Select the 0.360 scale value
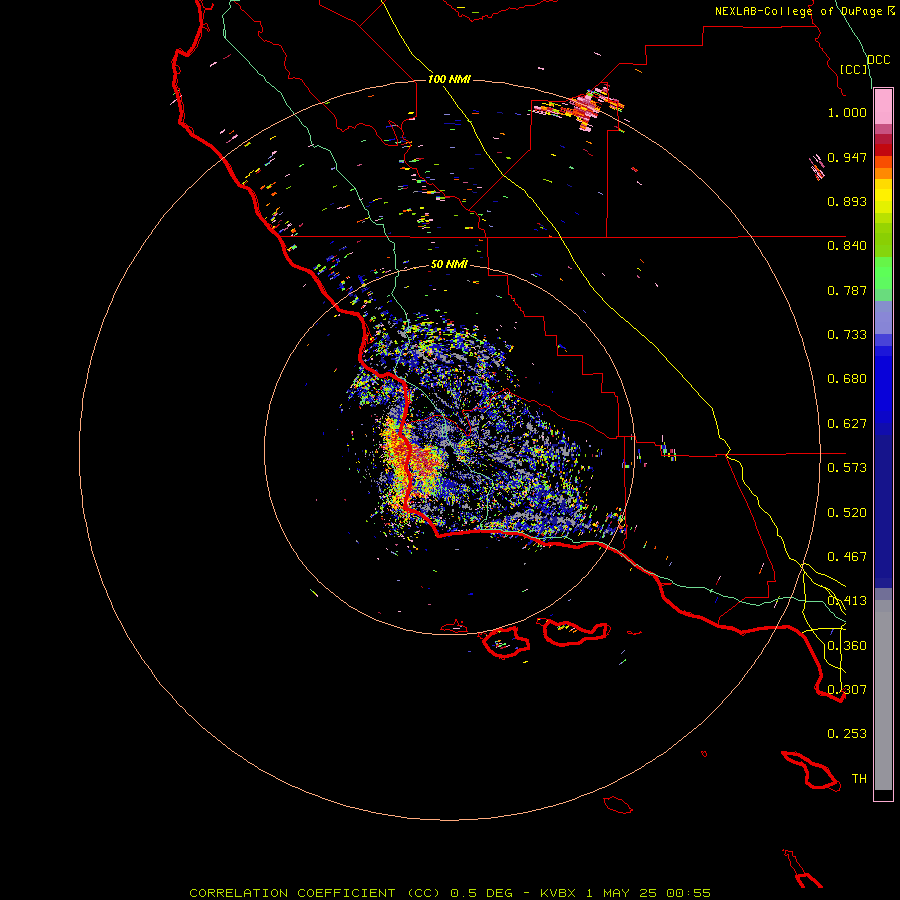Screen dimensions: 900x900 point(847,646)
